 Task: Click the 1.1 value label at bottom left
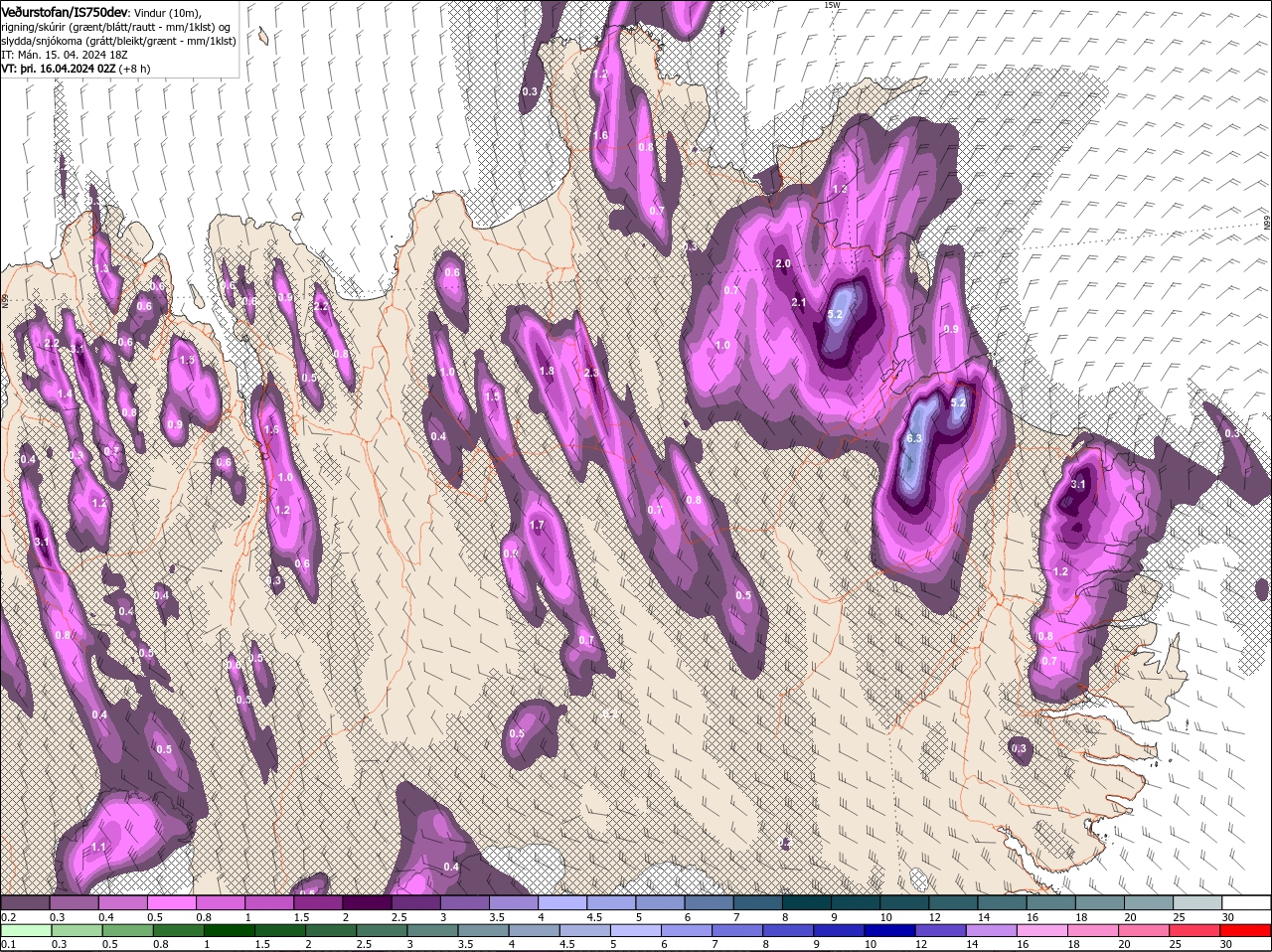98,847
